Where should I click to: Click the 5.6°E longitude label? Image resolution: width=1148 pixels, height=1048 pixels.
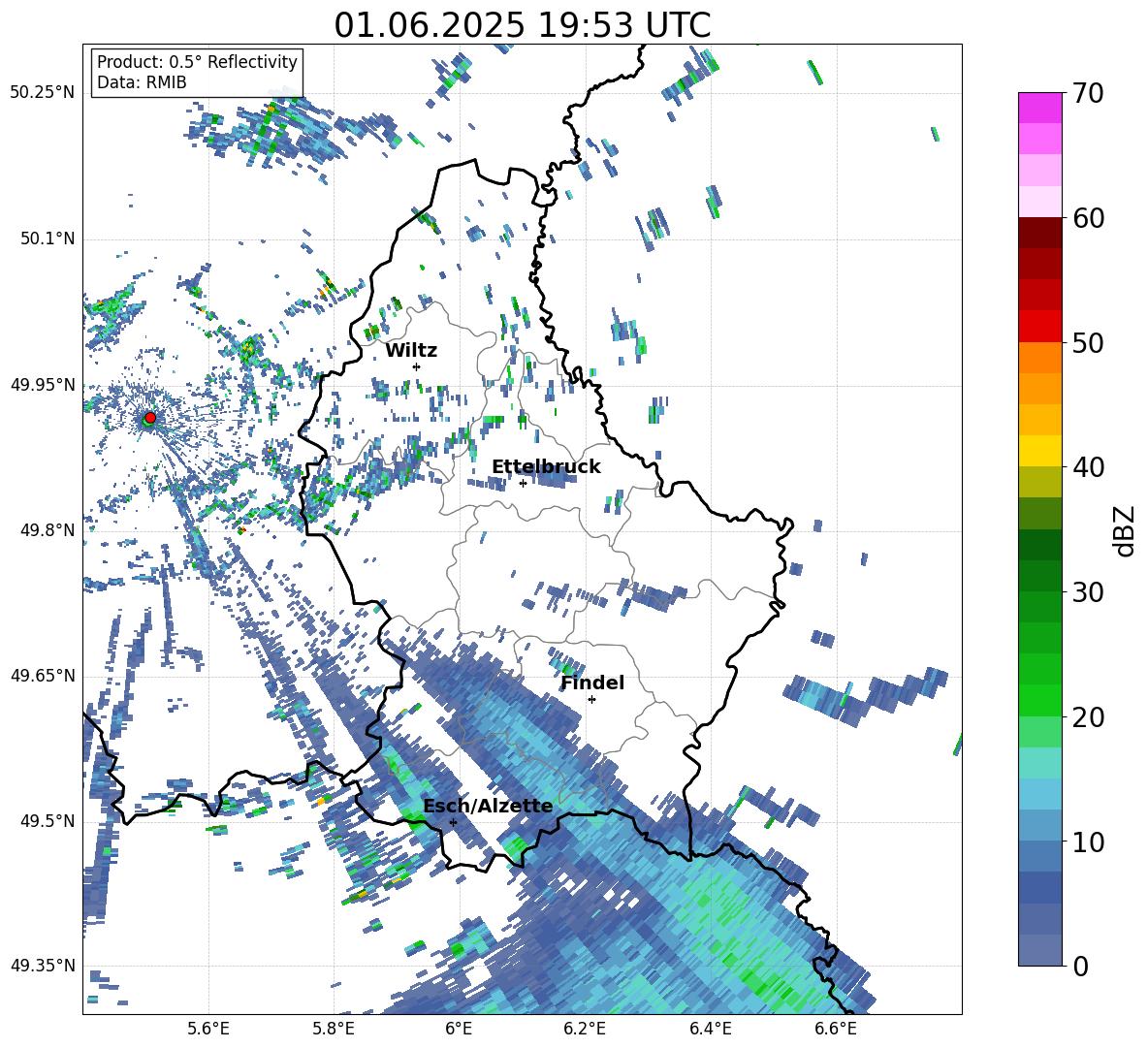point(208,1030)
